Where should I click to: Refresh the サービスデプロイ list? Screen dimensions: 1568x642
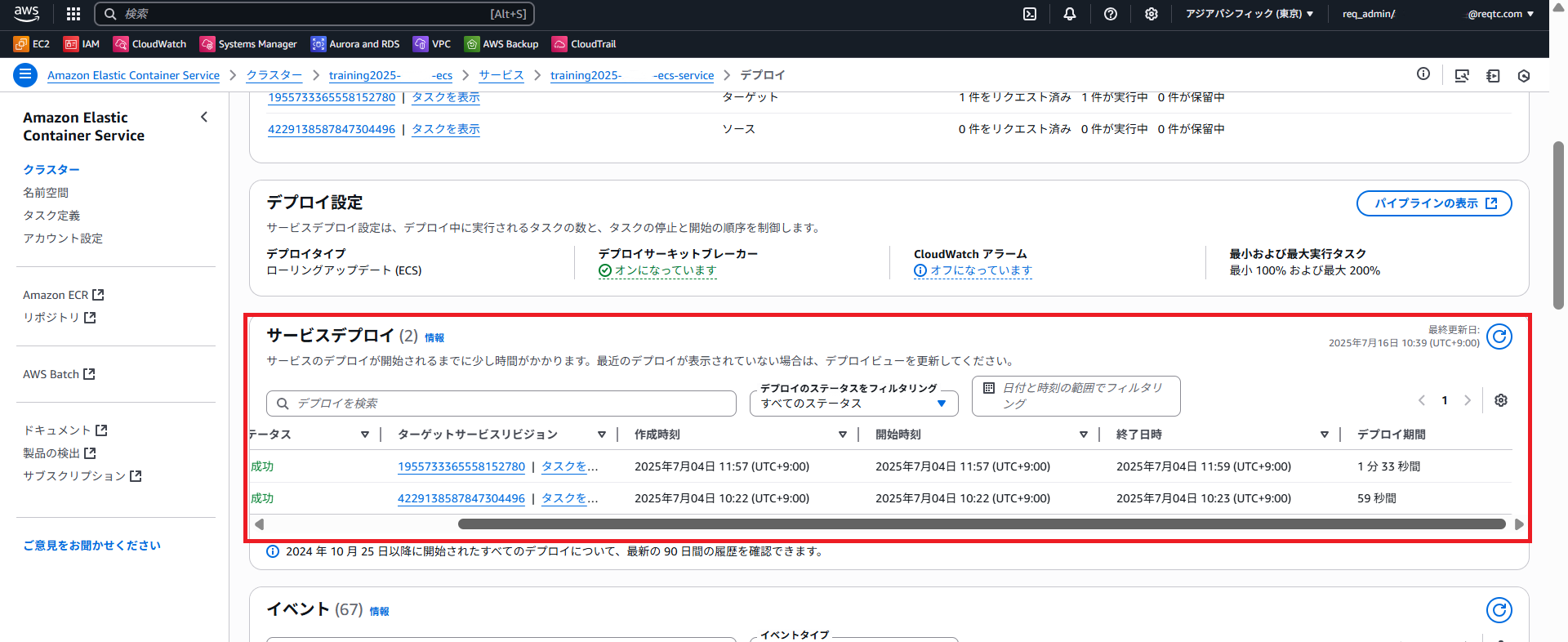coord(1499,337)
